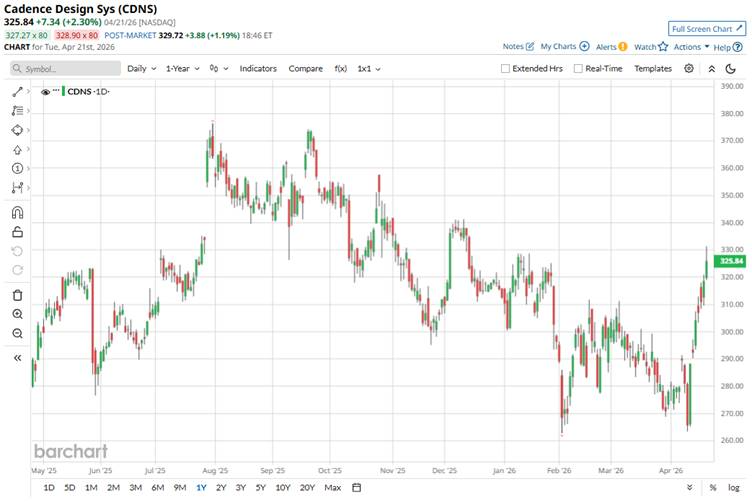Collapse the left drawing toolbar
The height and width of the screenshot is (502, 752).
[17, 358]
